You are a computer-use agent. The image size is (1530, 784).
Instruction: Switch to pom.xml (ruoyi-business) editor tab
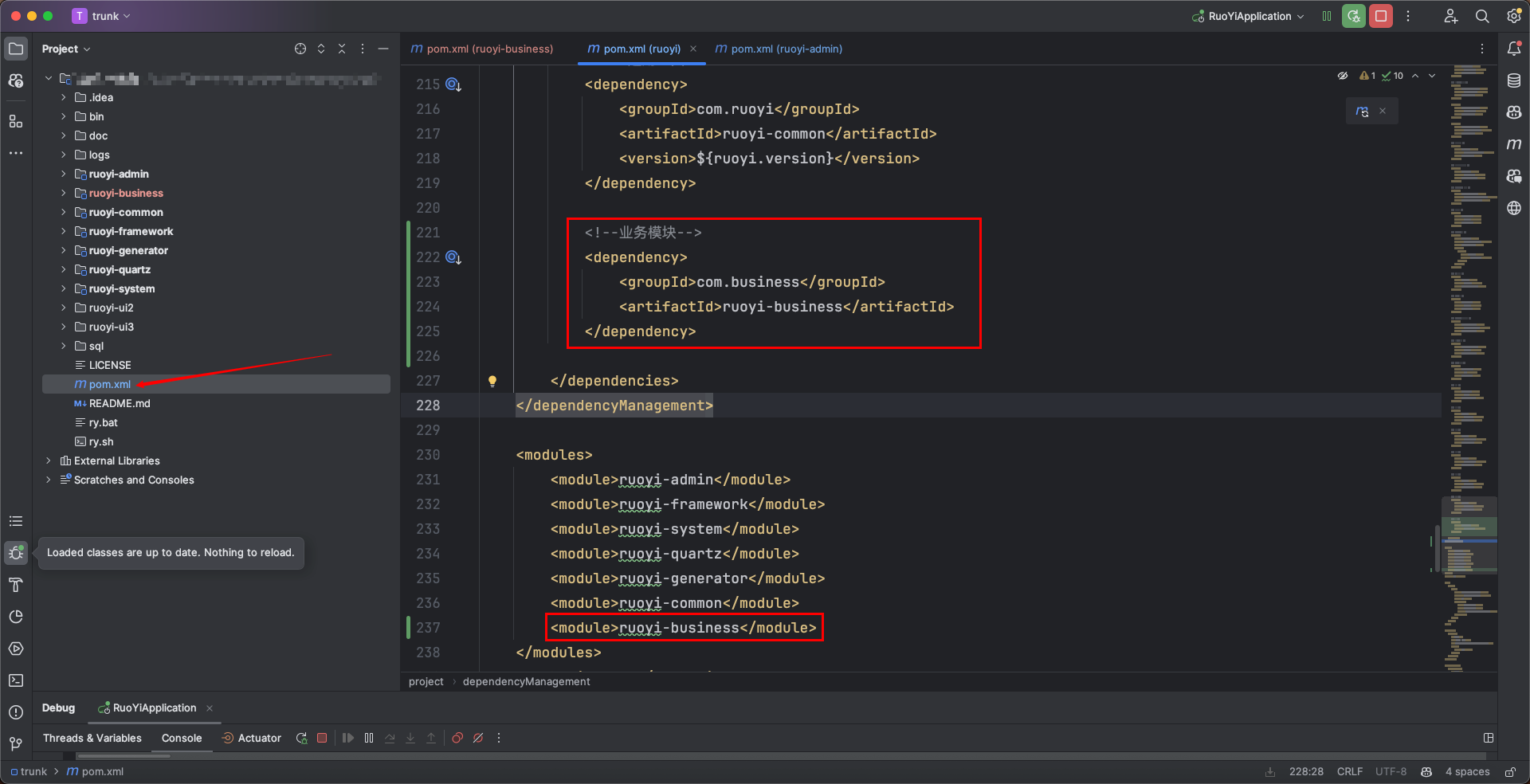coord(482,49)
